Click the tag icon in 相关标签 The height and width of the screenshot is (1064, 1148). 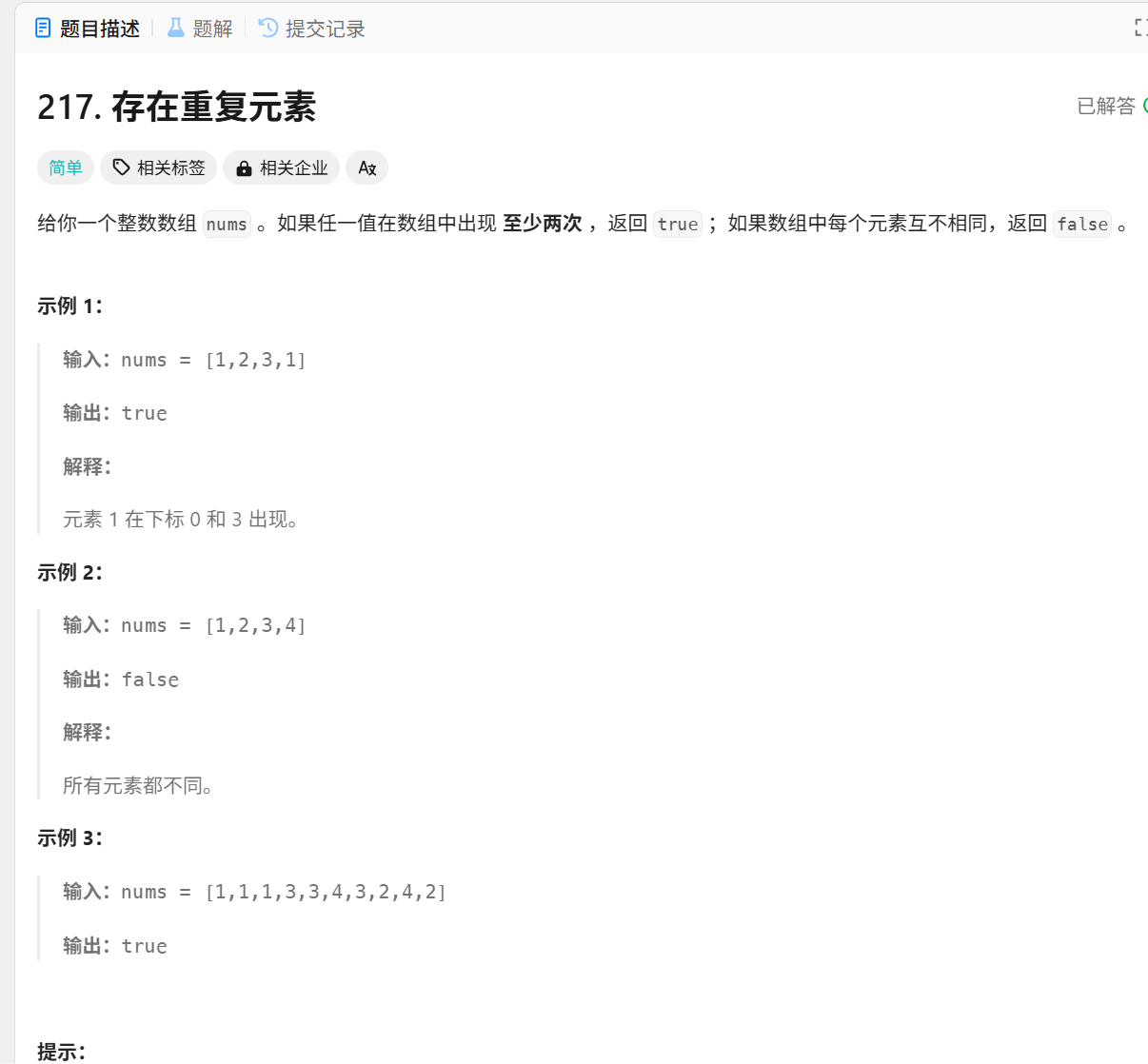tap(121, 167)
